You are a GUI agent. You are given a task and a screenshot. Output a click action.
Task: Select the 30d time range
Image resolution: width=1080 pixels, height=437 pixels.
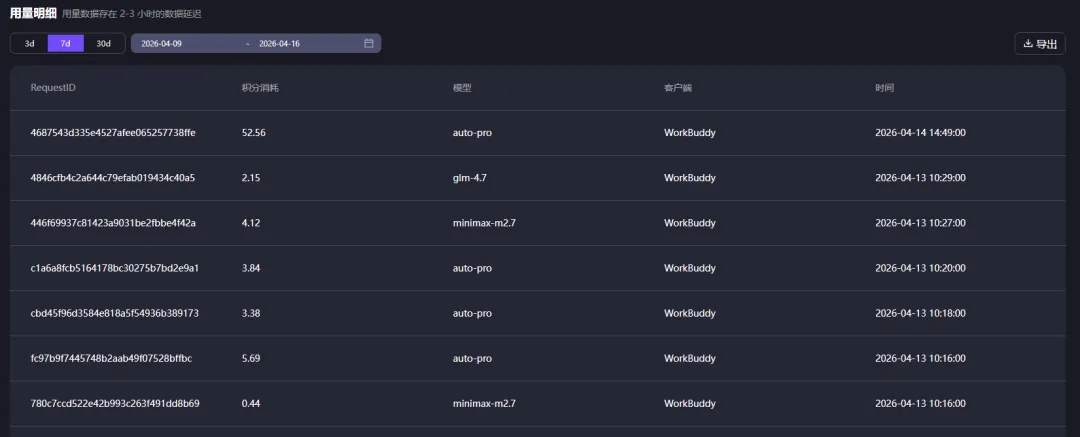tap(103, 44)
